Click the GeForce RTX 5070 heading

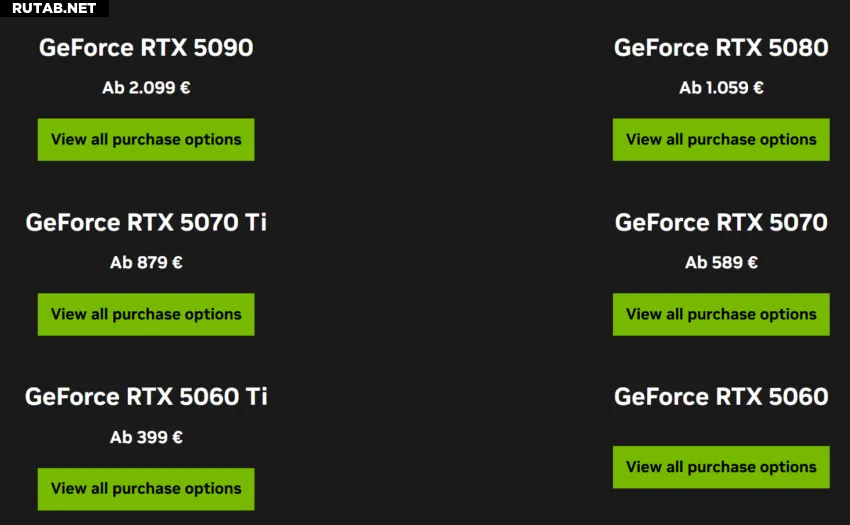click(x=721, y=222)
